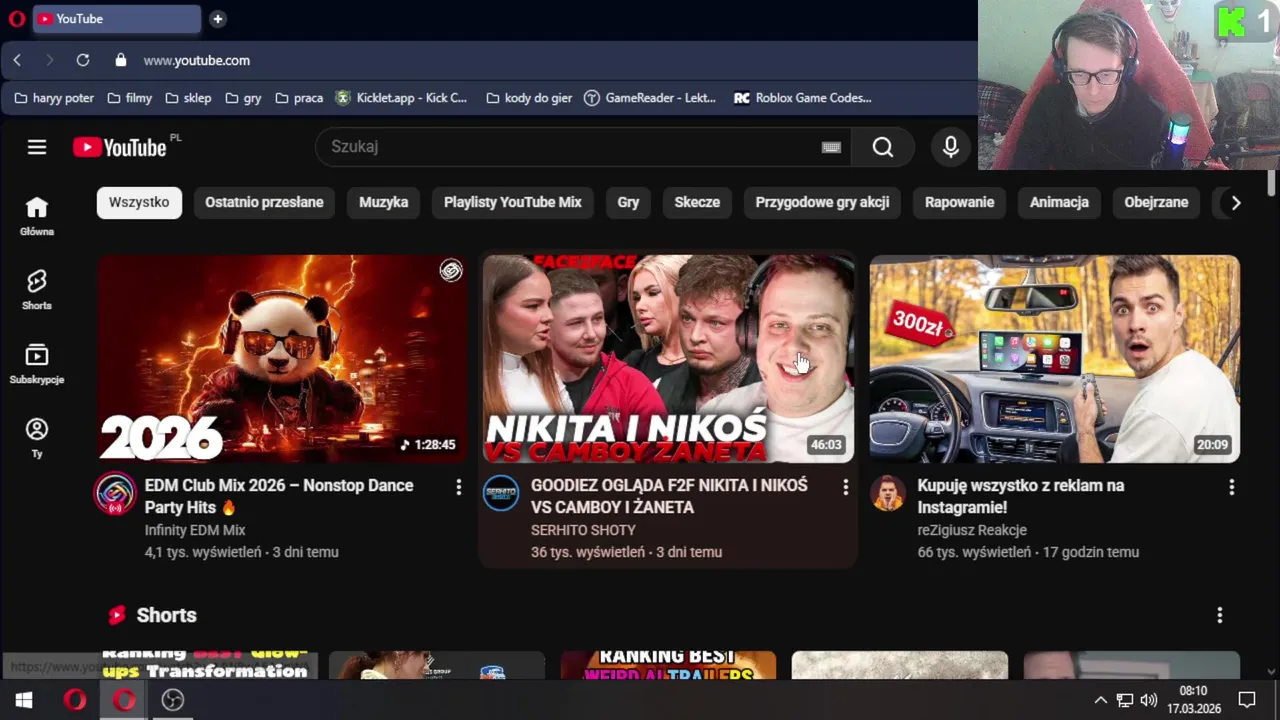Select the Muzyka filter chip

tap(383, 202)
